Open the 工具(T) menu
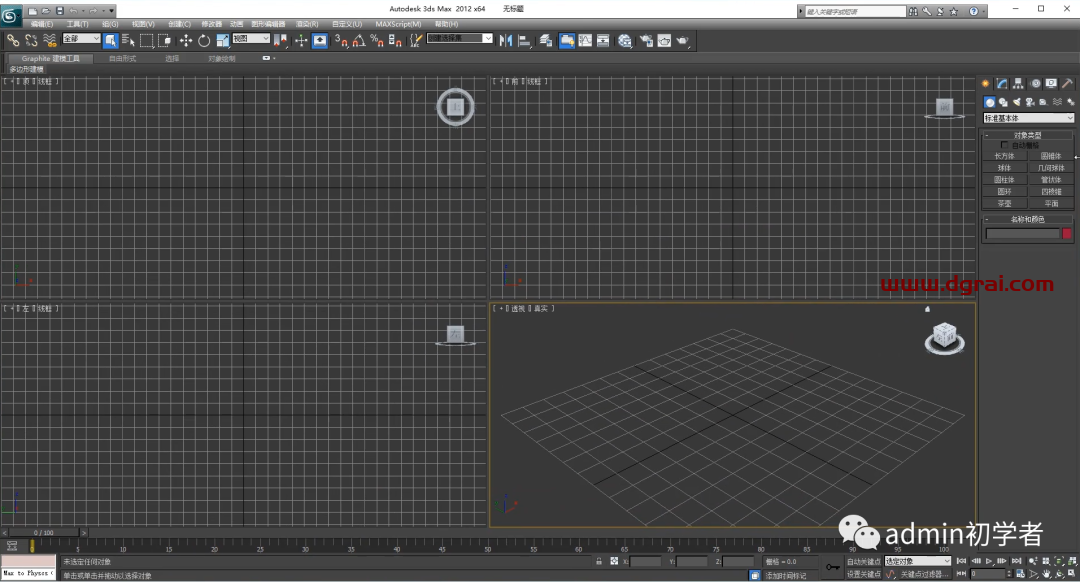 pos(78,24)
